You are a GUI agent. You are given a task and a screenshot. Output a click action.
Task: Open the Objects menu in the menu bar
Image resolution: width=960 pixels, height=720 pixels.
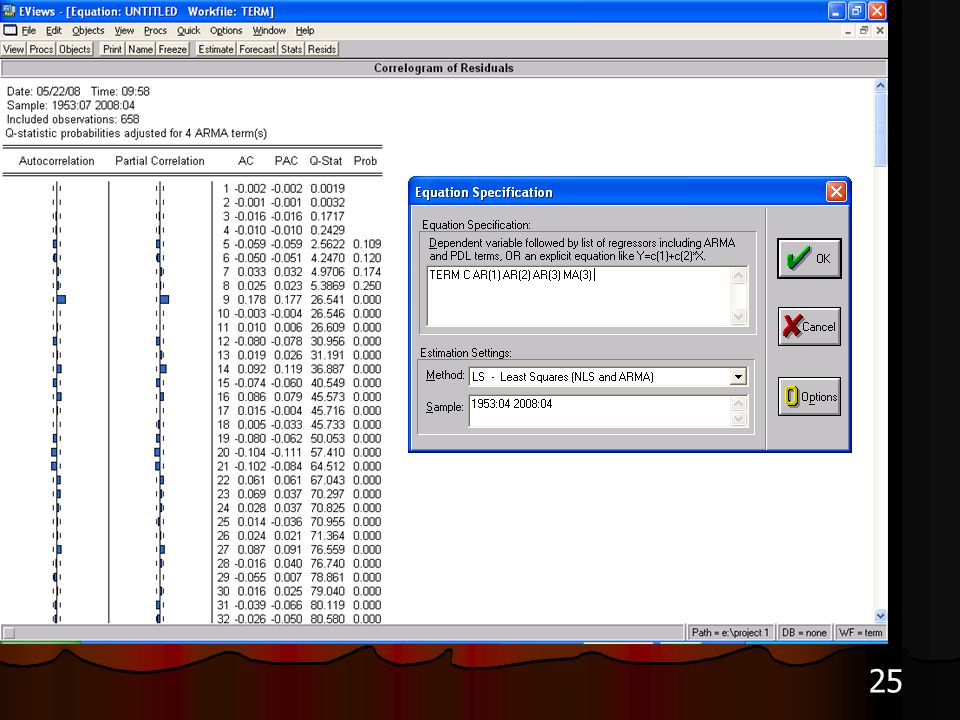(x=88, y=31)
